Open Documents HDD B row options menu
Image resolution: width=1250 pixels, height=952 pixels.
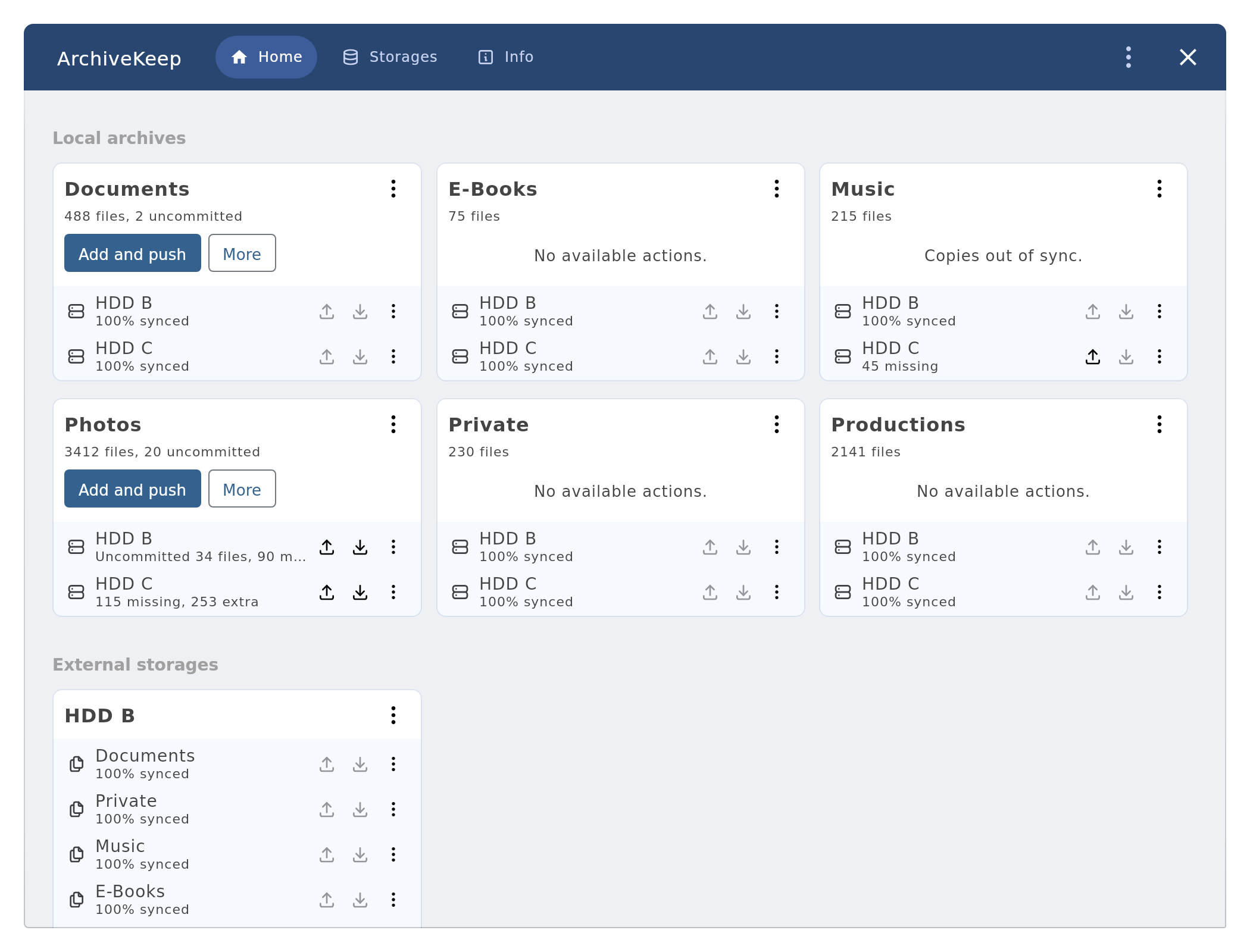click(393, 311)
